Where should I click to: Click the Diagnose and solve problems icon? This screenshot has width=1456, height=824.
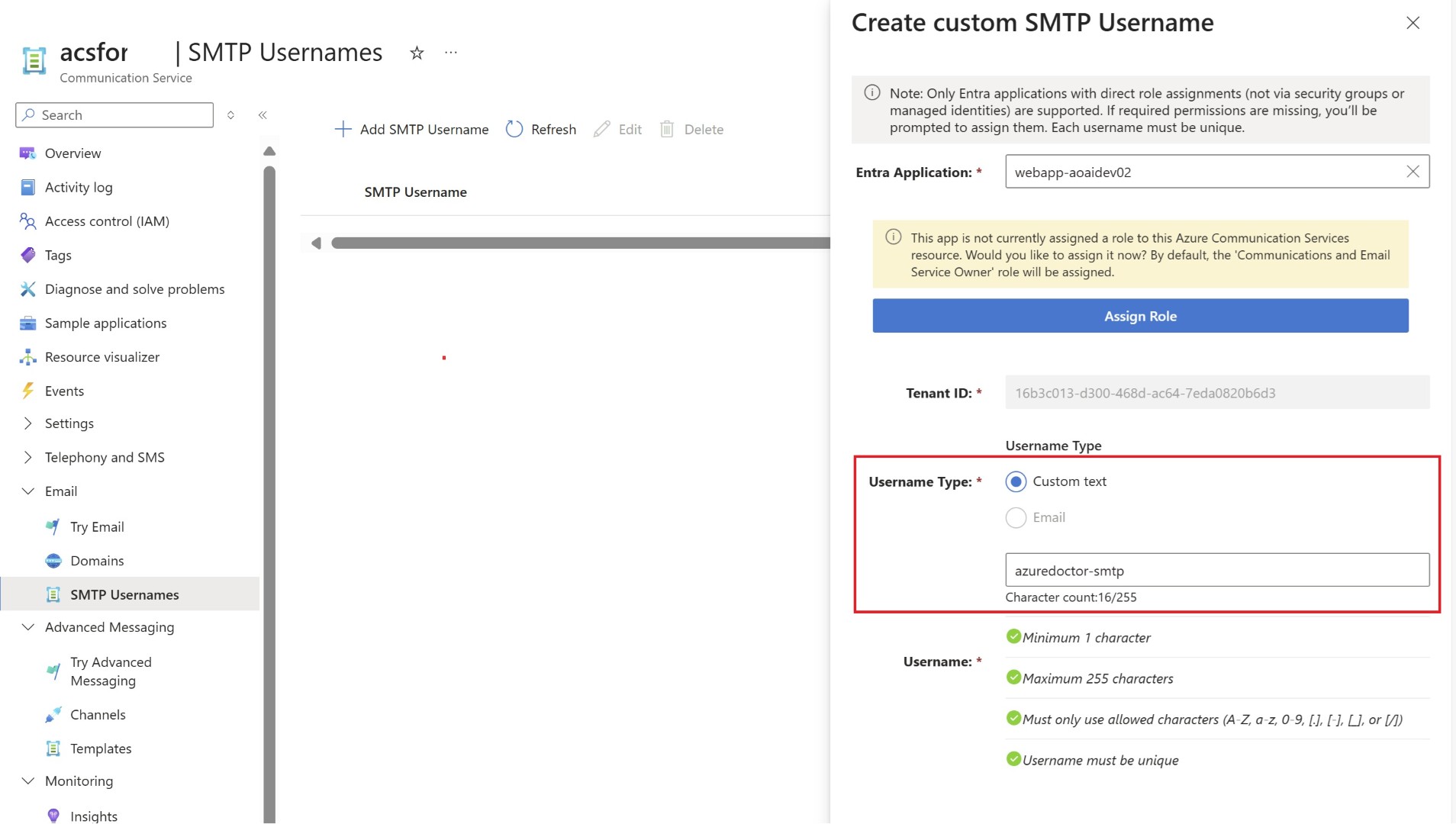[x=27, y=289]
